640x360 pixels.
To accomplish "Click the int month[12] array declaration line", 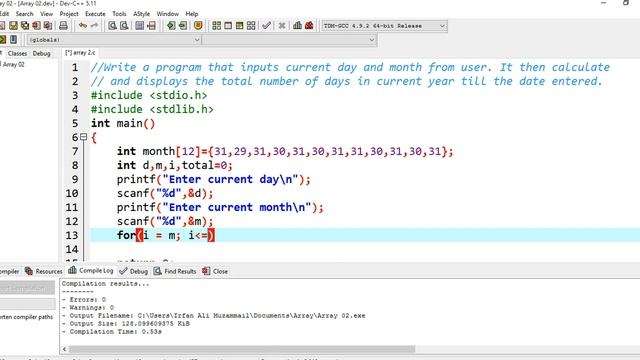I will tap(284, 151).
